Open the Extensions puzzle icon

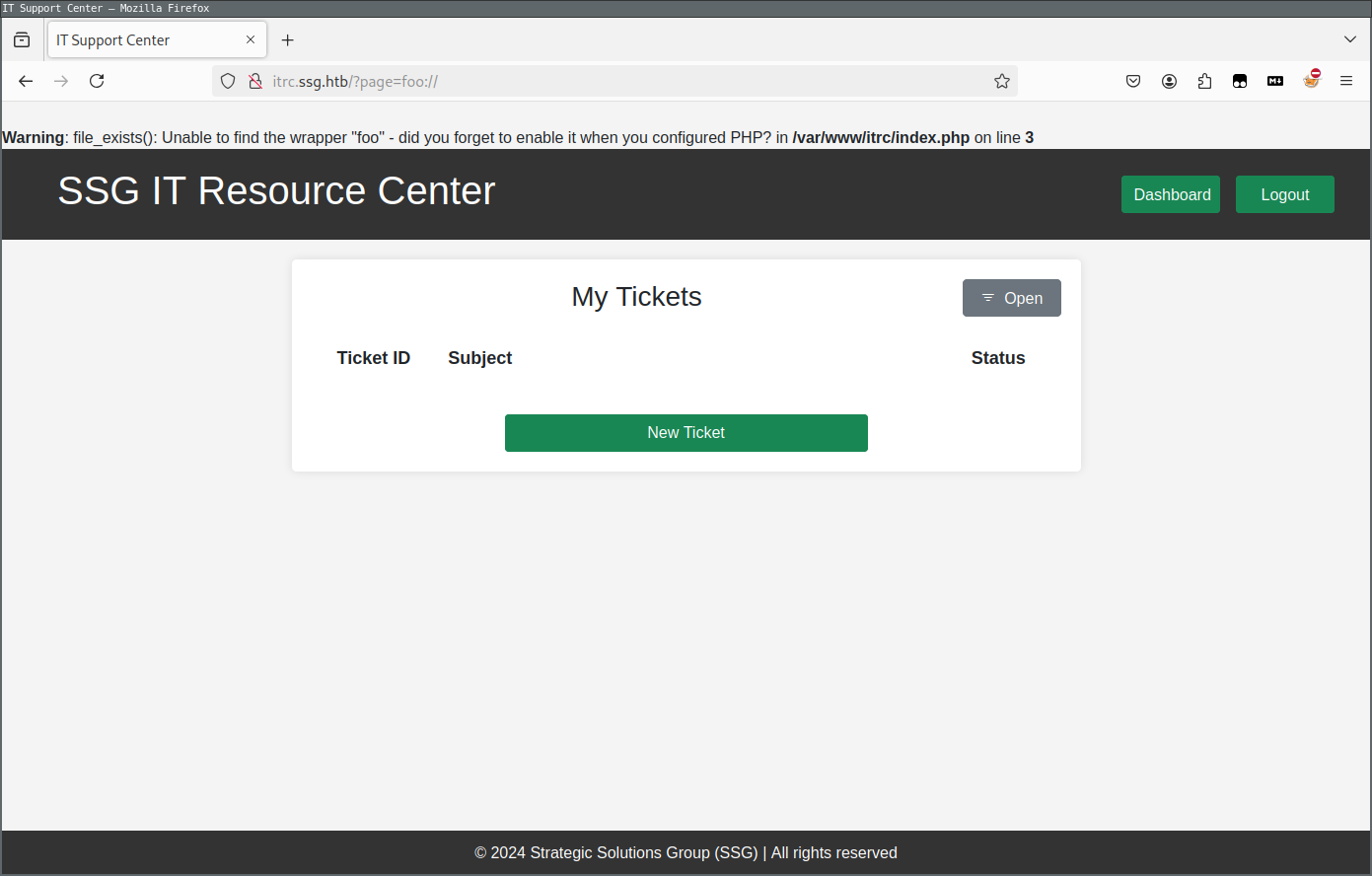[1204, 81]
